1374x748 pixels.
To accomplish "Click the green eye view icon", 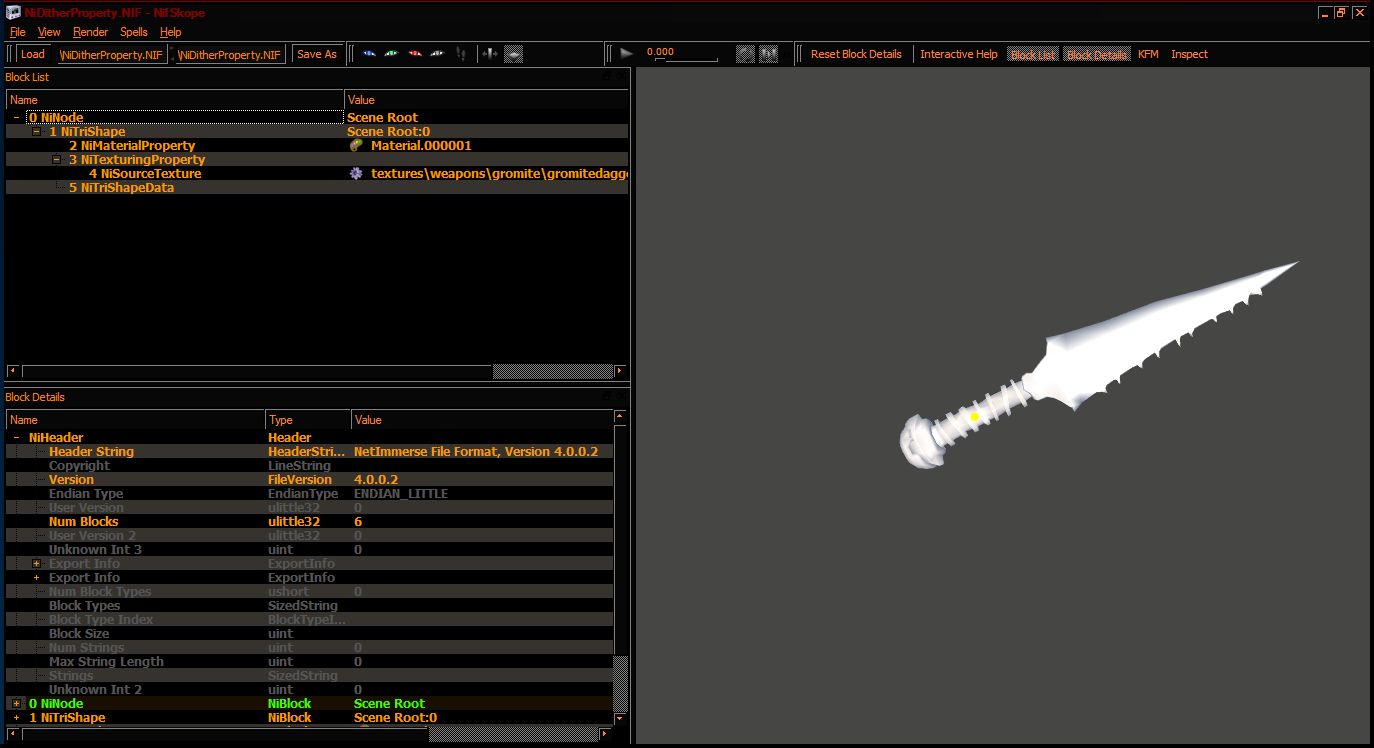I will 391,54.
